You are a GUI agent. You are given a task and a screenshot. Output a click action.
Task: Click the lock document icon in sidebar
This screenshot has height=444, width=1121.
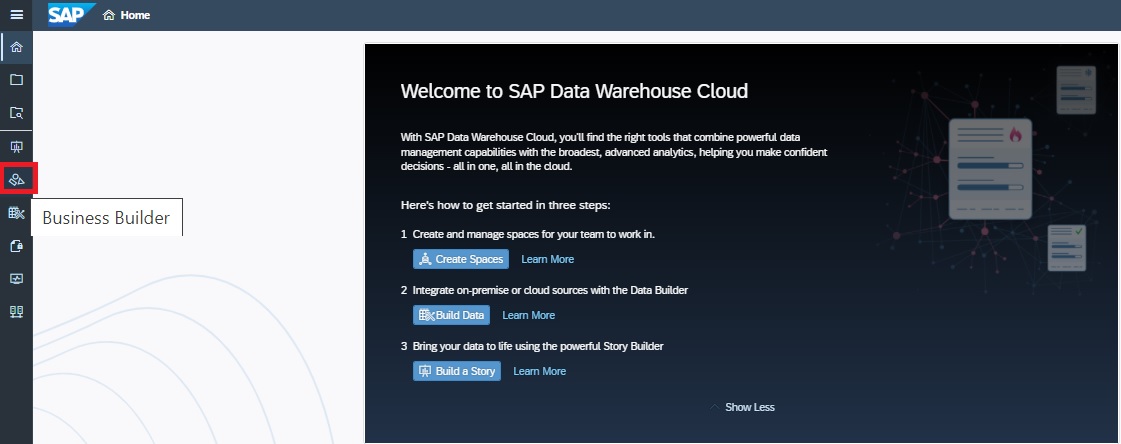[x=16, y=246]
